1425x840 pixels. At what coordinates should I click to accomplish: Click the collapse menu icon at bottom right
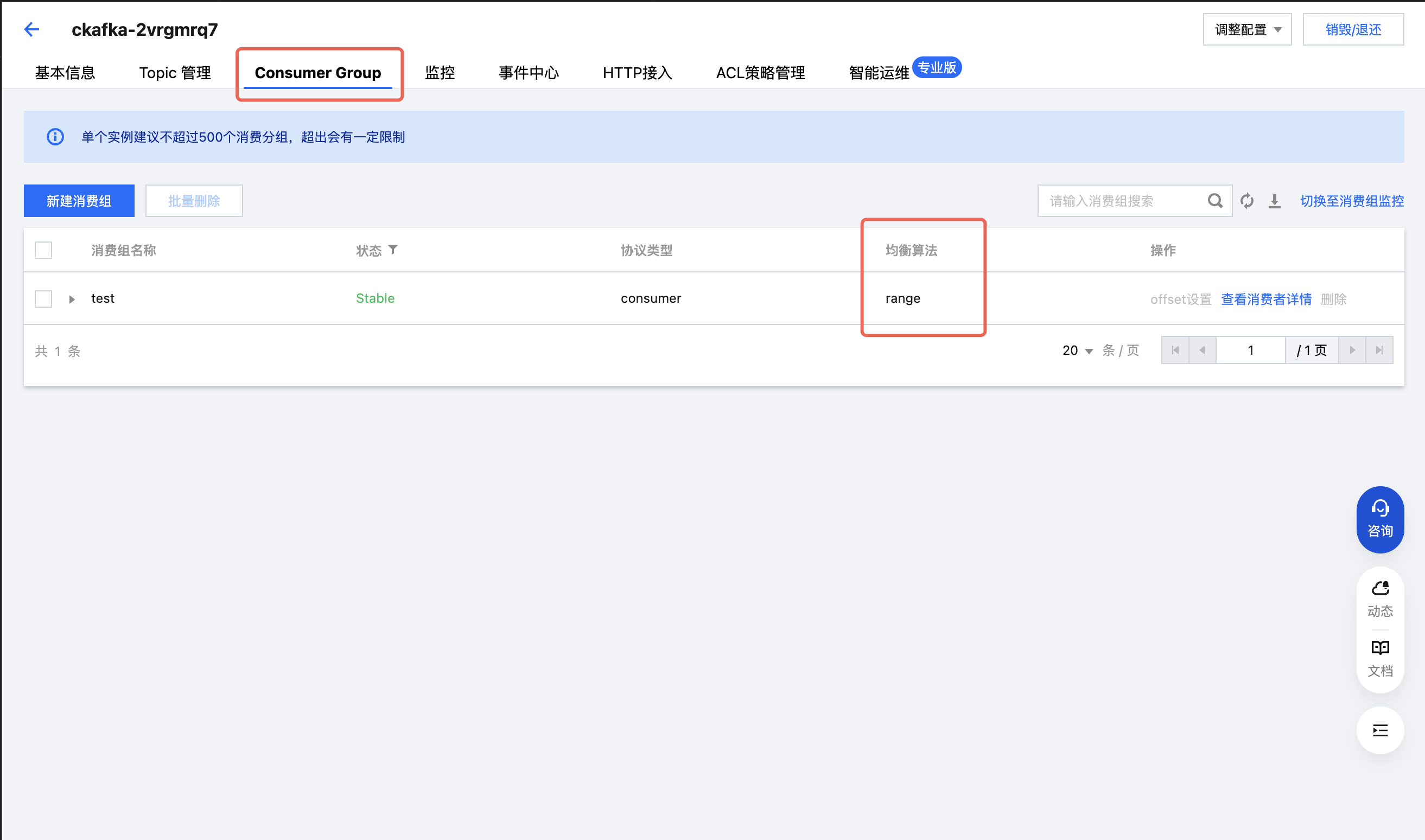coord(1380,730)
